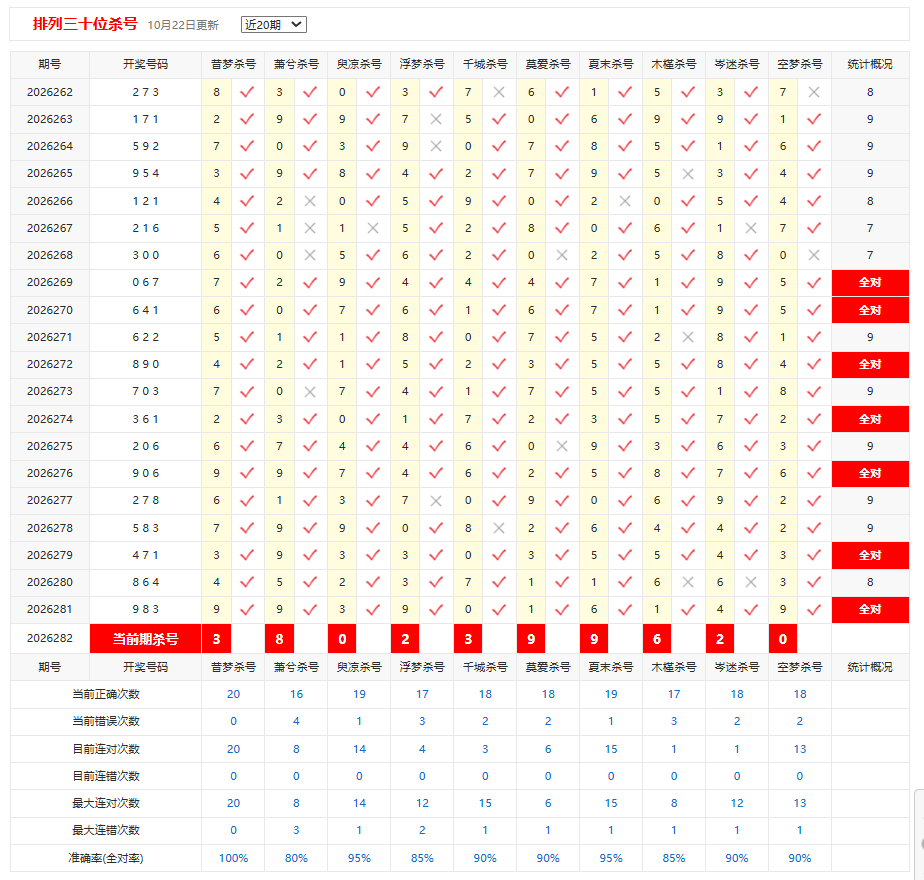Image resolution: width=924 pixels, height=880 pixels.
Task: Click the current kill number 8 under 萧兮杀号
Action: (x=279, y=639)
